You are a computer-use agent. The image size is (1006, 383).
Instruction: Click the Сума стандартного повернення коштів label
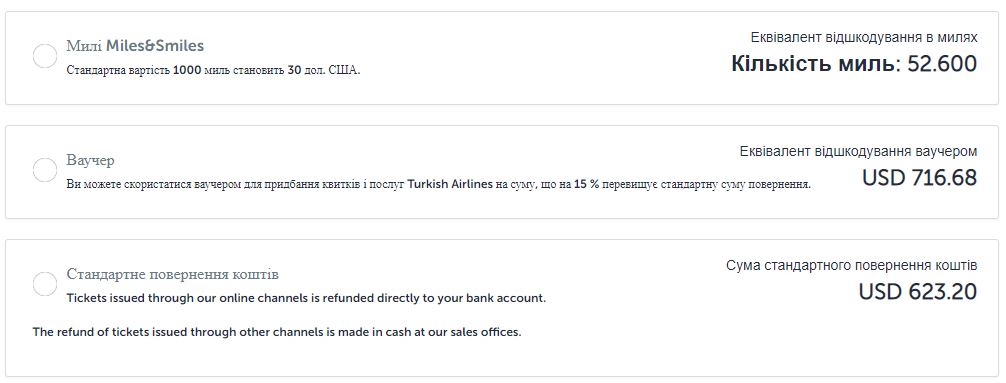[x=852, y=266]
